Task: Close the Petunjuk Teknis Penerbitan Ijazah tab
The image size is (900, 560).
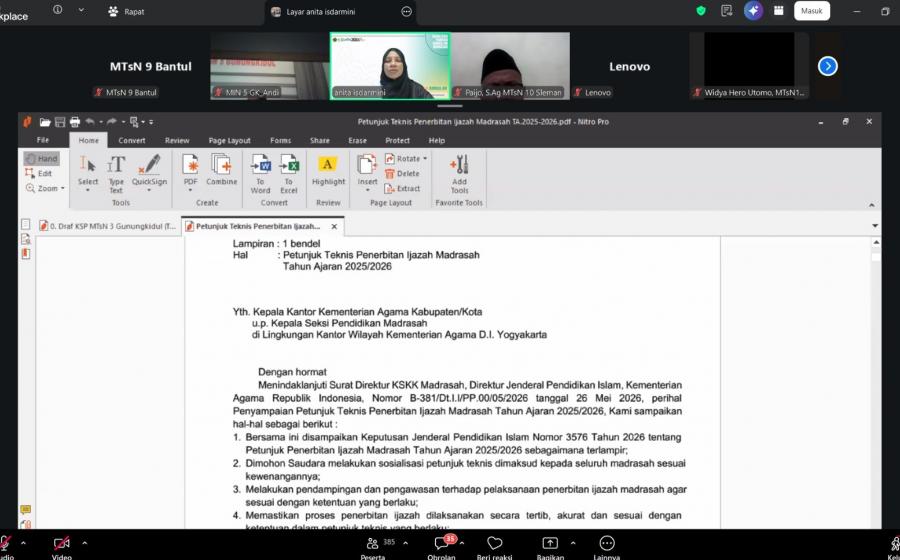Action: pos(334,227)
